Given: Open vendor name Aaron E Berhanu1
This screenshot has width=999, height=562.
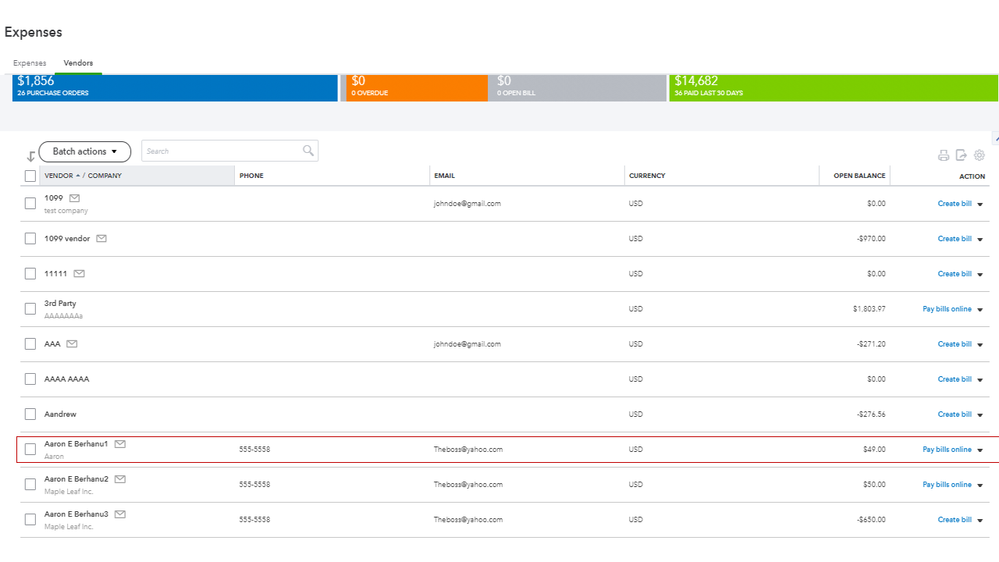Looking at the screenshot, I should point(76,443).
